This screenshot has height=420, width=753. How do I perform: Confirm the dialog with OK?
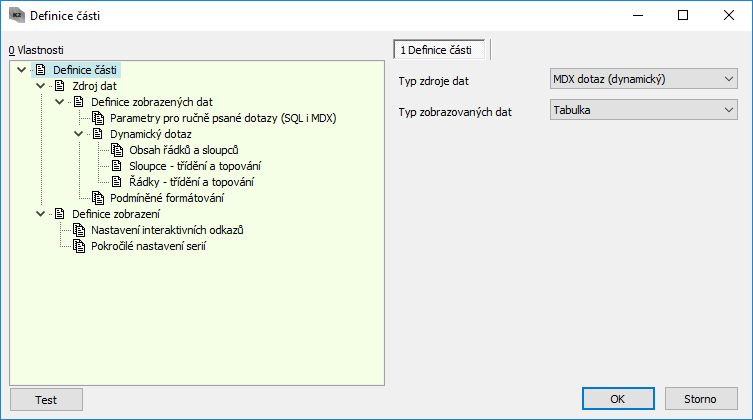click(618, 399)
